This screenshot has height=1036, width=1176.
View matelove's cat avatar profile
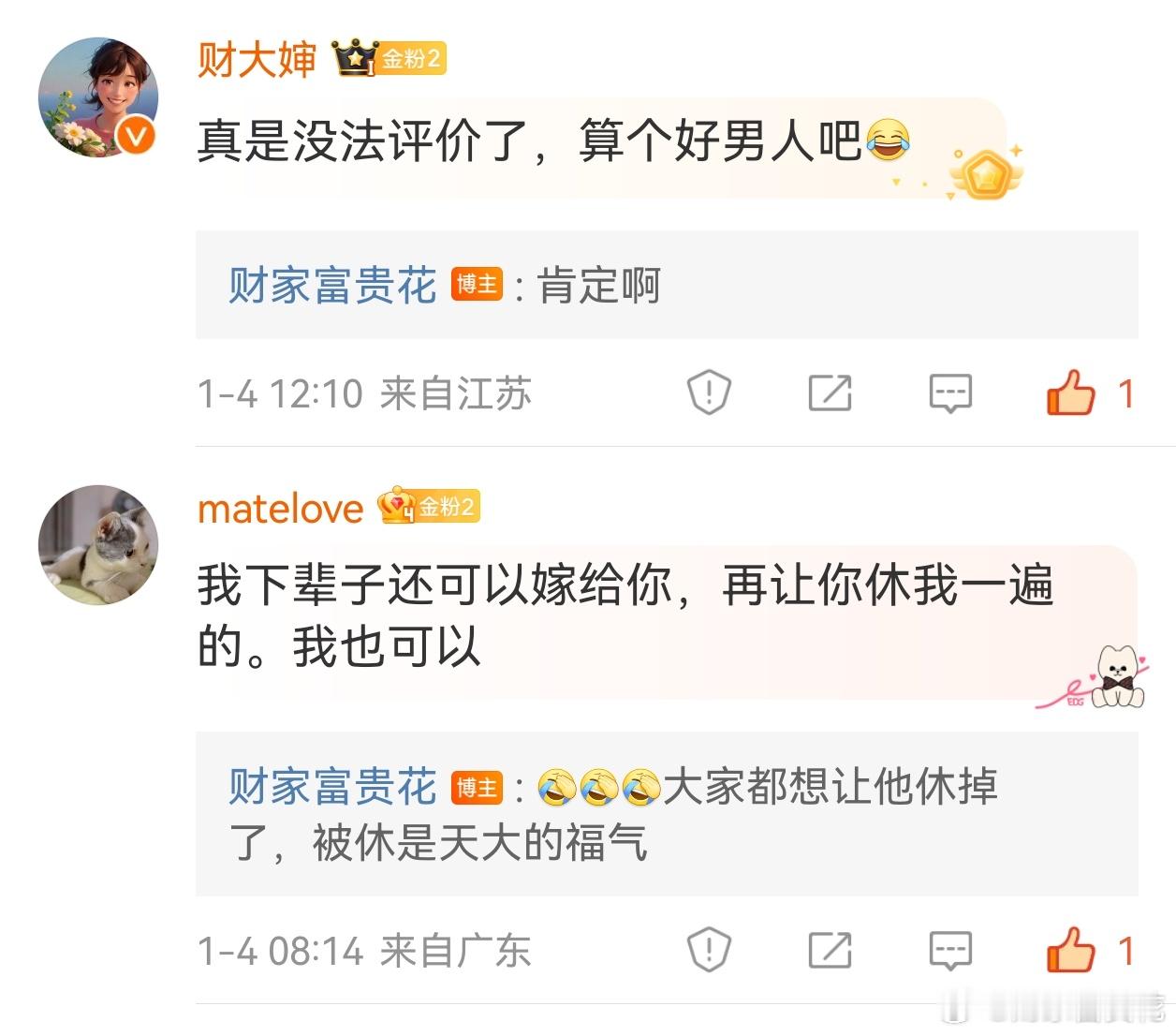[97, 545]
